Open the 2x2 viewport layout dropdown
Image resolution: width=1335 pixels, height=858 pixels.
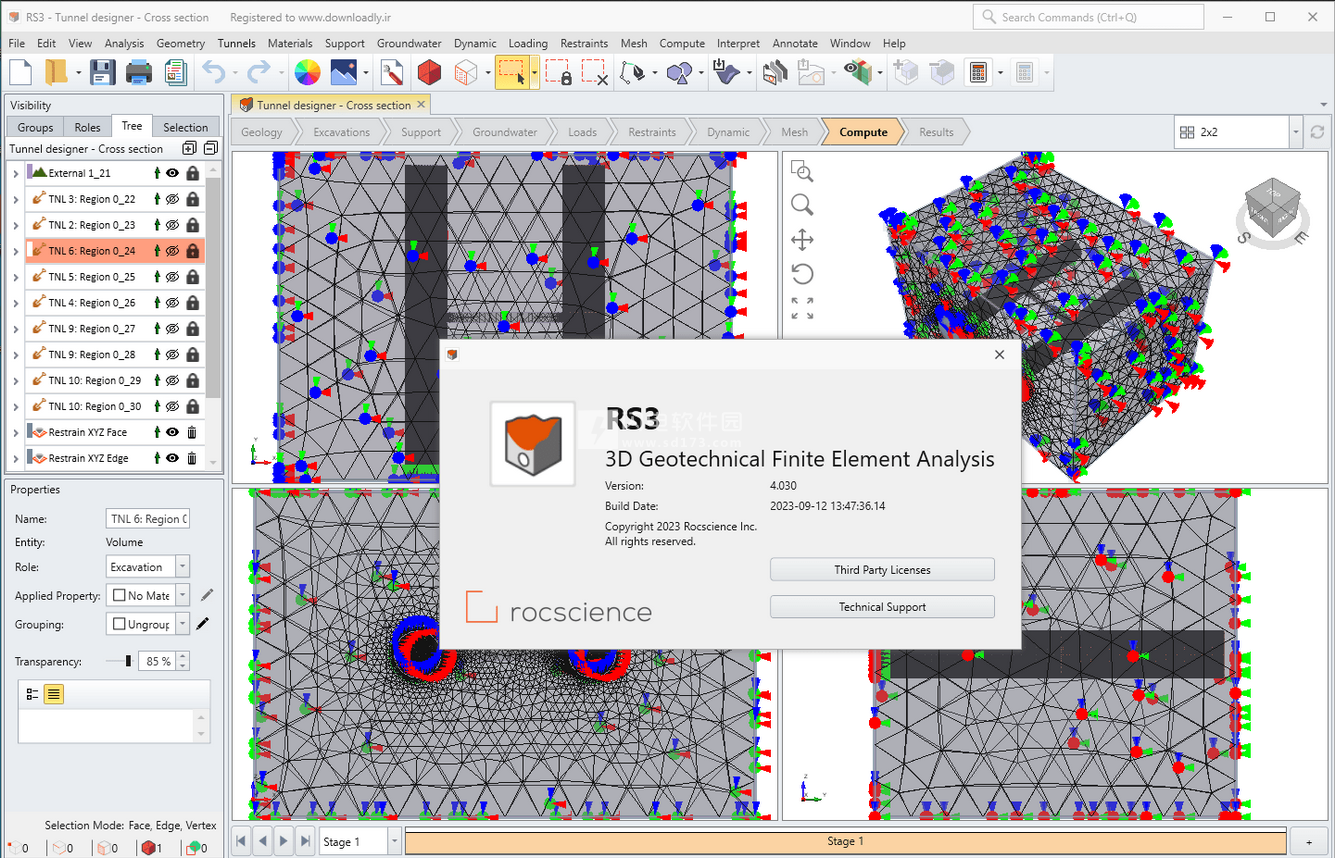1295,132
